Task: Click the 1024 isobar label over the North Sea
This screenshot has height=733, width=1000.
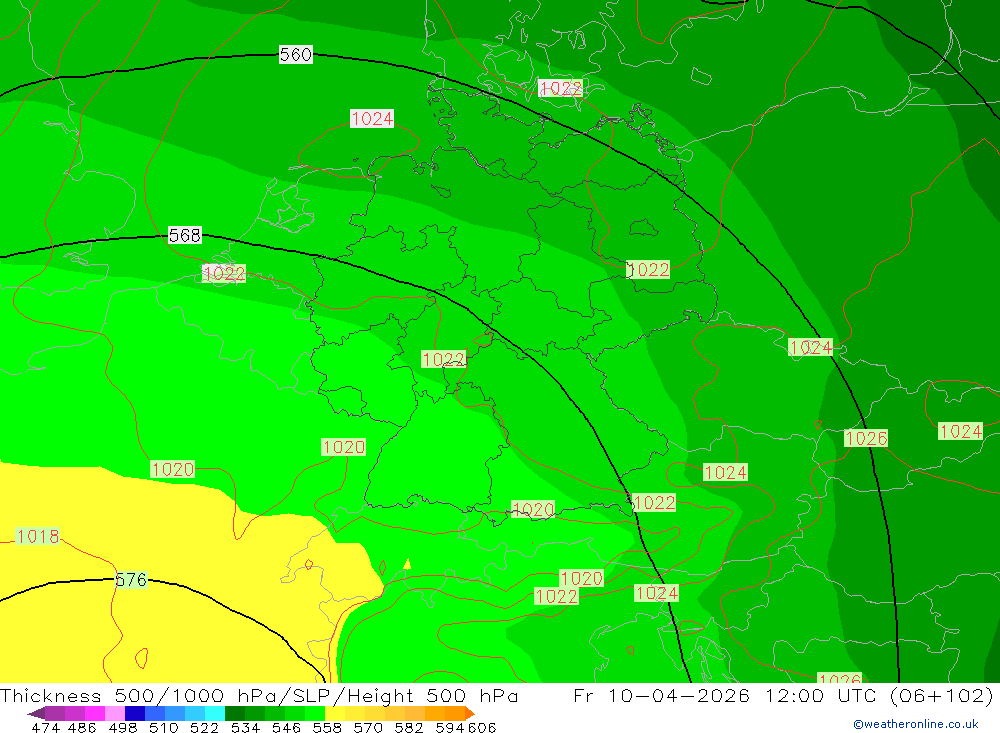Action: coord(372,119)
